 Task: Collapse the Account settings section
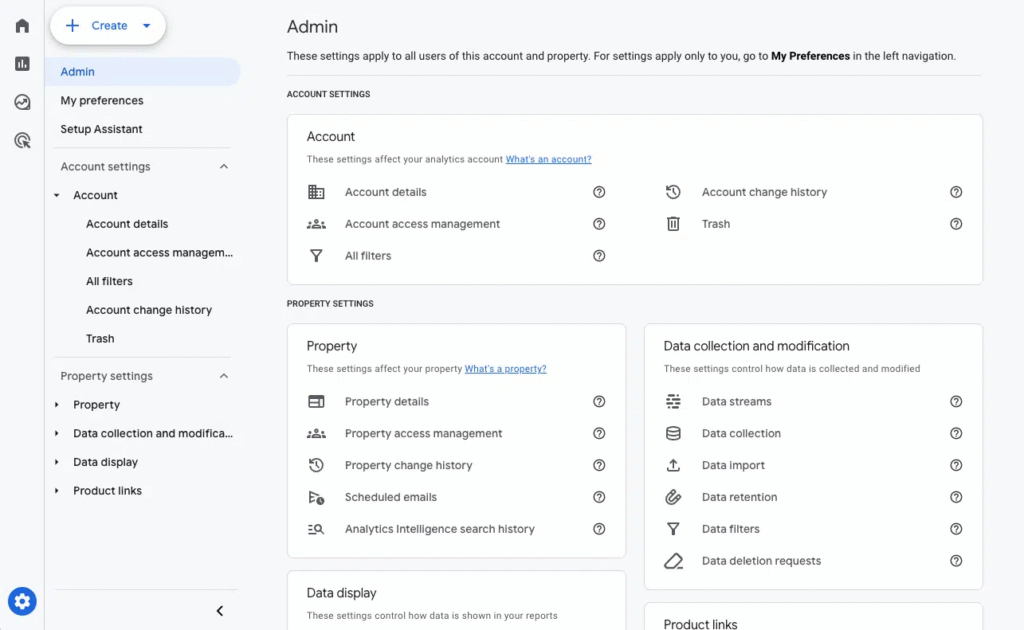224,167
